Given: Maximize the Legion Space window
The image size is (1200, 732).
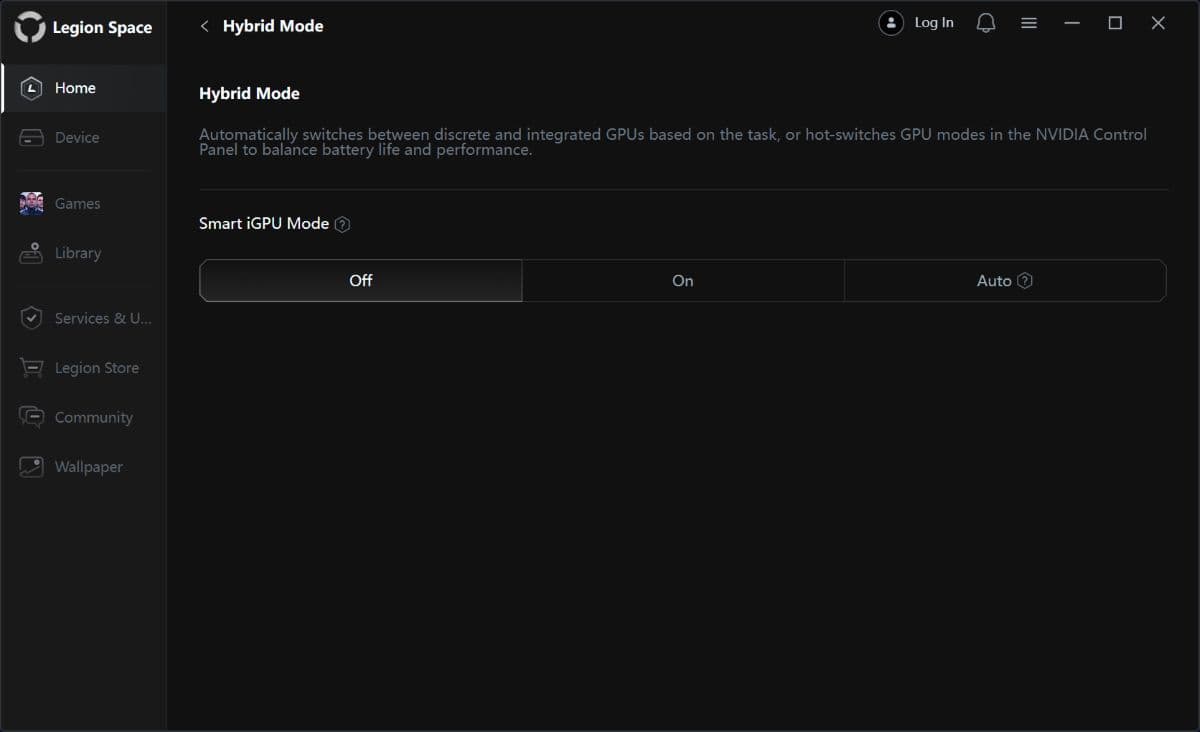Looking at the screenshot, I should 1115,23.
